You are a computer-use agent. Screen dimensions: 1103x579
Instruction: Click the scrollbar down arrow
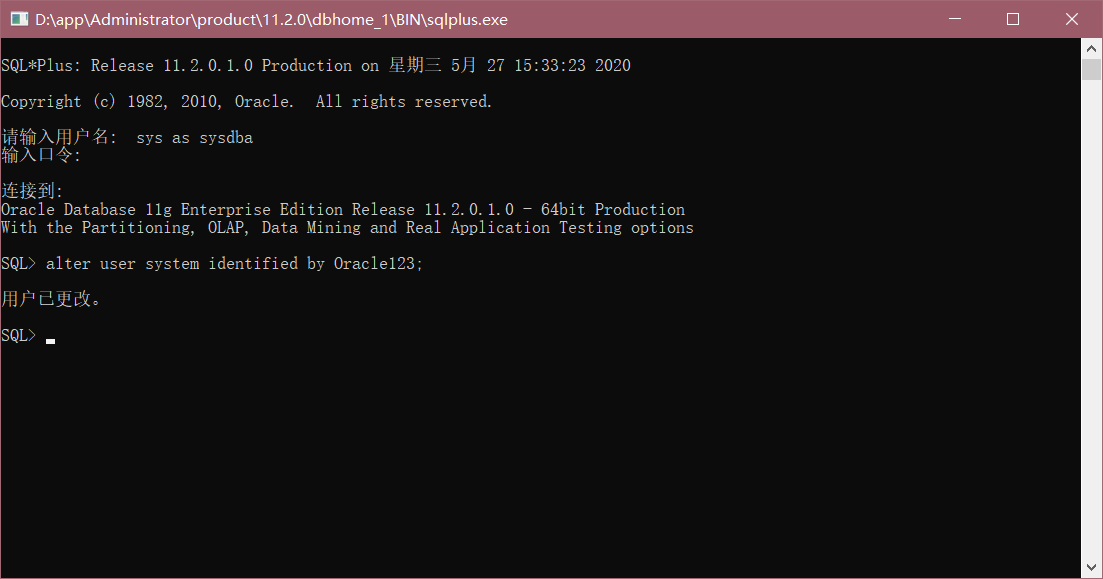1090,566
